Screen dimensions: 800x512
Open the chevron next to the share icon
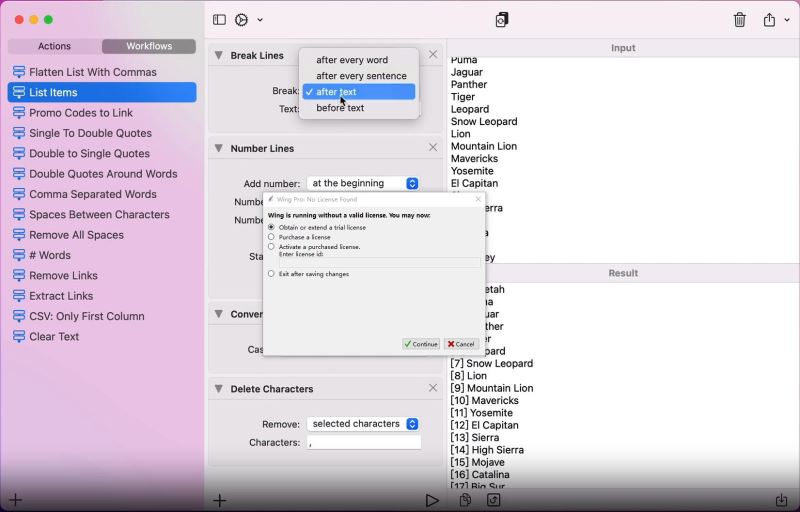click(787, 20)
